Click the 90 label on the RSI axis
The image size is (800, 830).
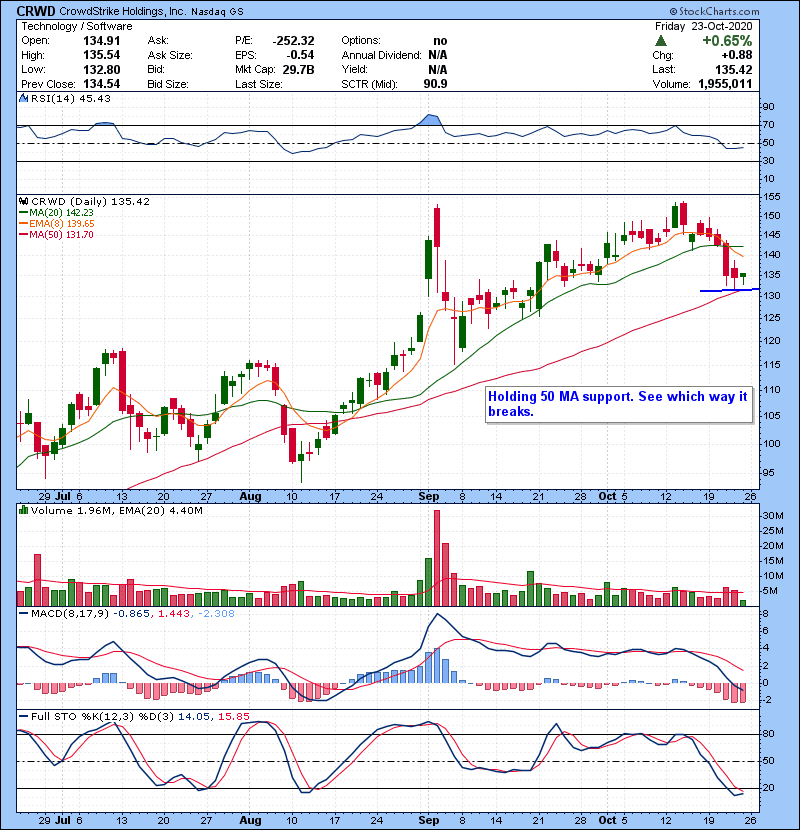pyautogui.click(x=768, y=106)
